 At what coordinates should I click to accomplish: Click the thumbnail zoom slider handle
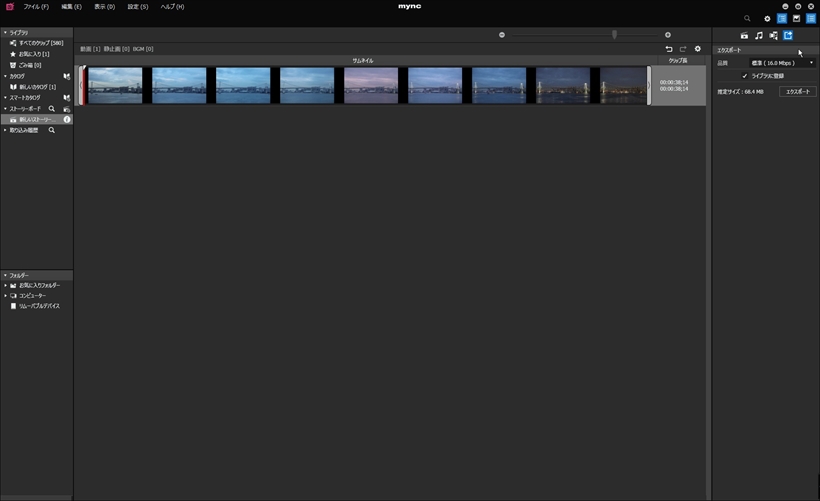[x=614, y=35]
